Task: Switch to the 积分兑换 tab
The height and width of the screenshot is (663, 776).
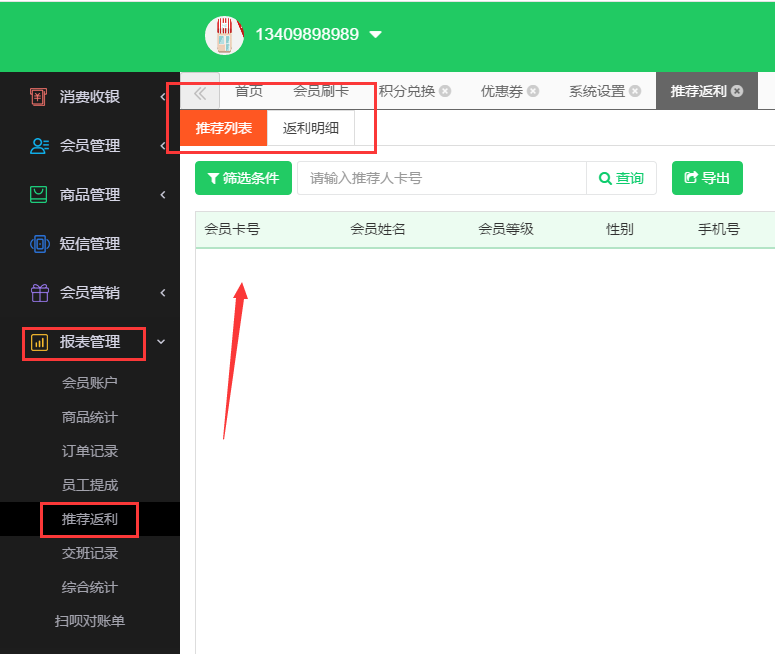Action: point(406,91)
